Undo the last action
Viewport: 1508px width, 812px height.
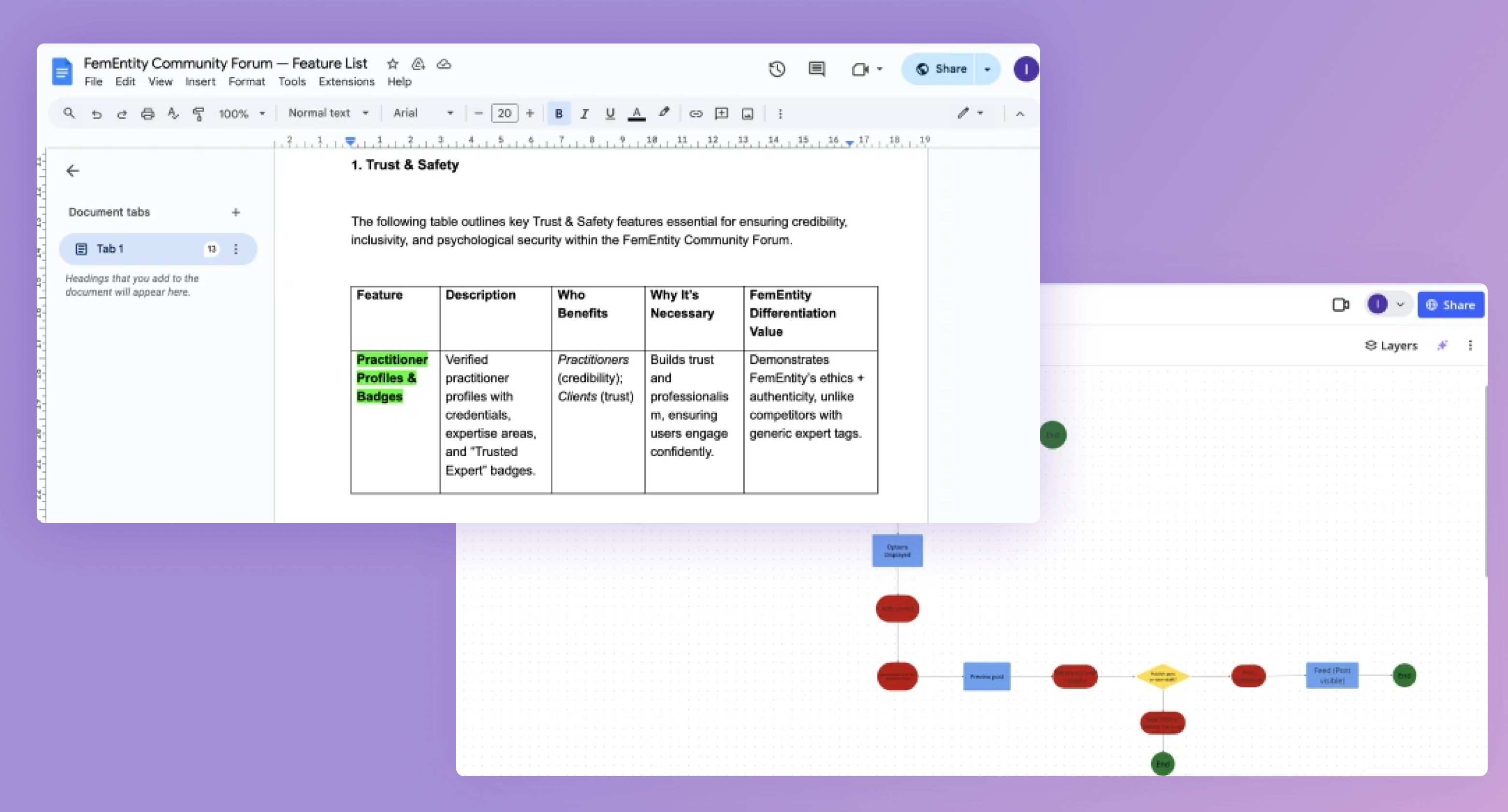[x=97, y=114]
